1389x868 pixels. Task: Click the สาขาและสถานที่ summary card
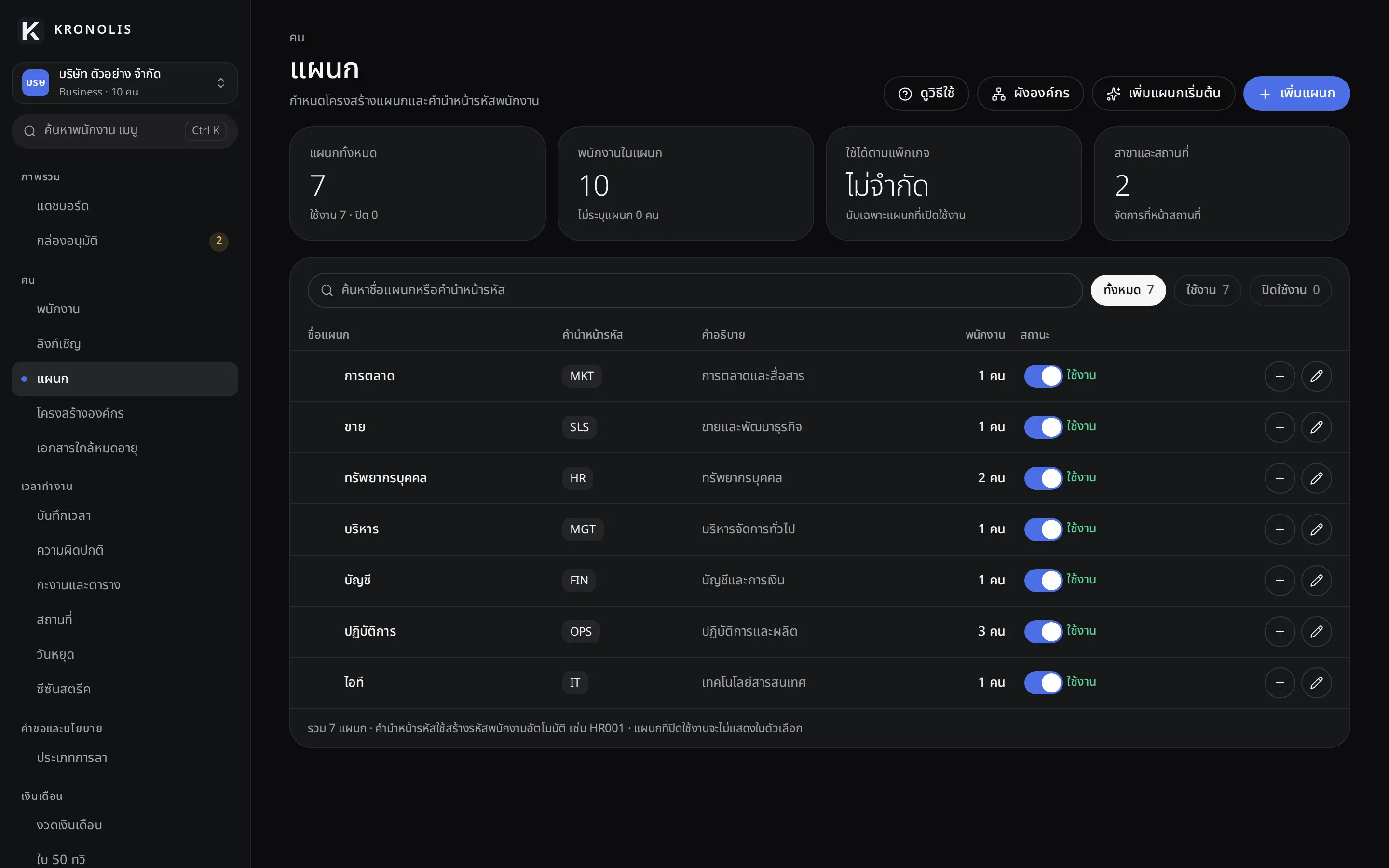coord(1221,184)
